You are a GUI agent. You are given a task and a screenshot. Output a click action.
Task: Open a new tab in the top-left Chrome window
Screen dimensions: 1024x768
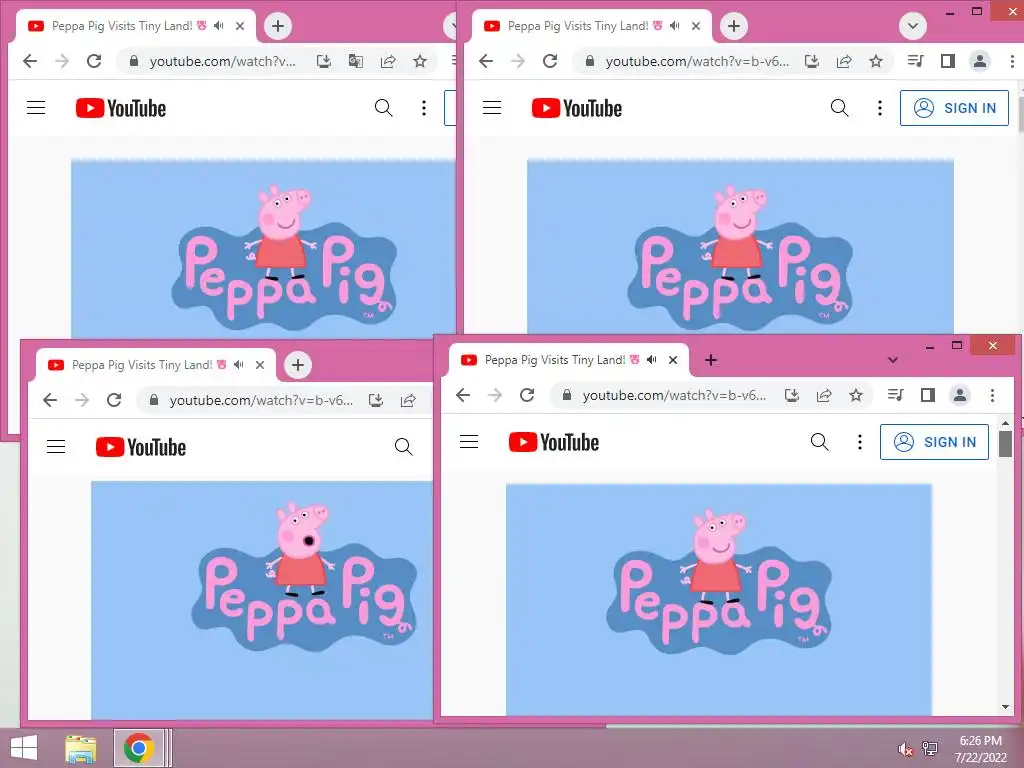pos(278,26)
